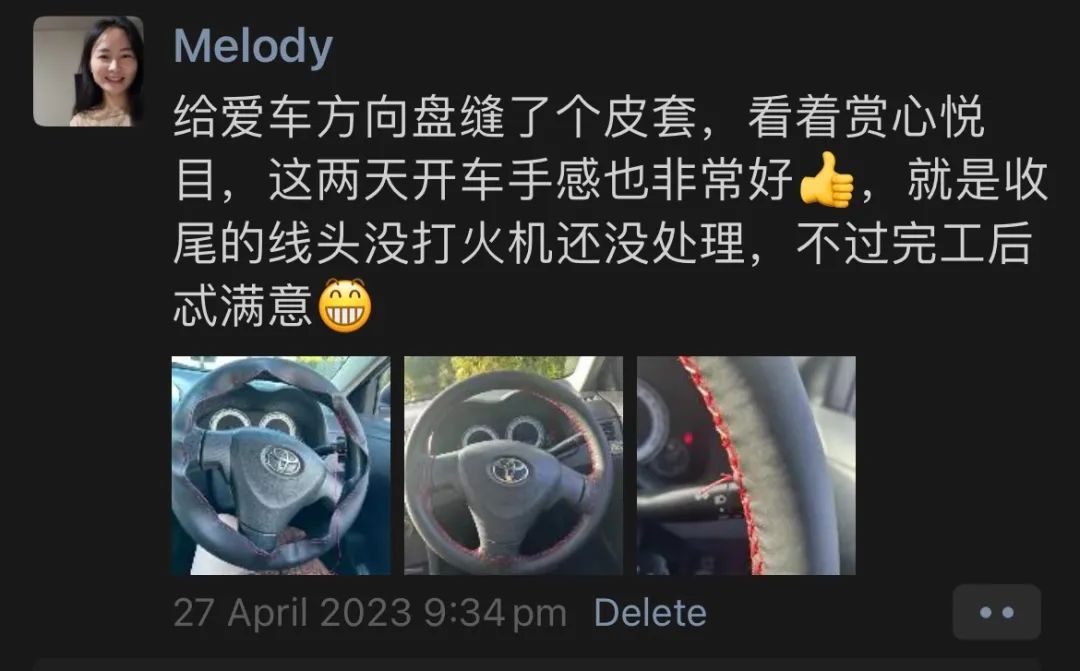Open Melody's profile avatar photo
The image size is (1080, 671).
click(x=88, y=71)
